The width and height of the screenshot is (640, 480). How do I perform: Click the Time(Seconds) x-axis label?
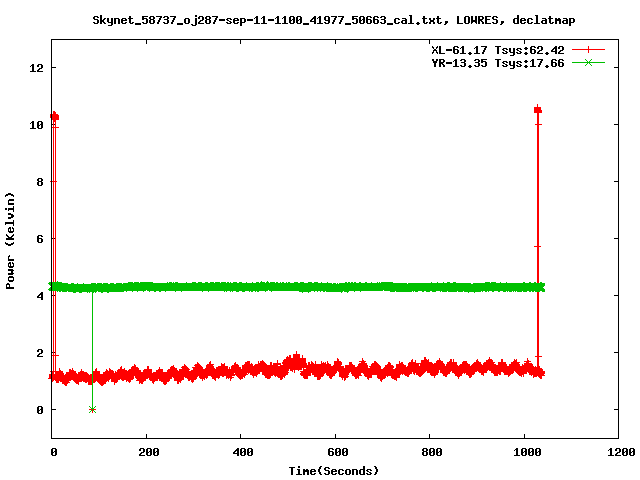[x=335, y=470]
